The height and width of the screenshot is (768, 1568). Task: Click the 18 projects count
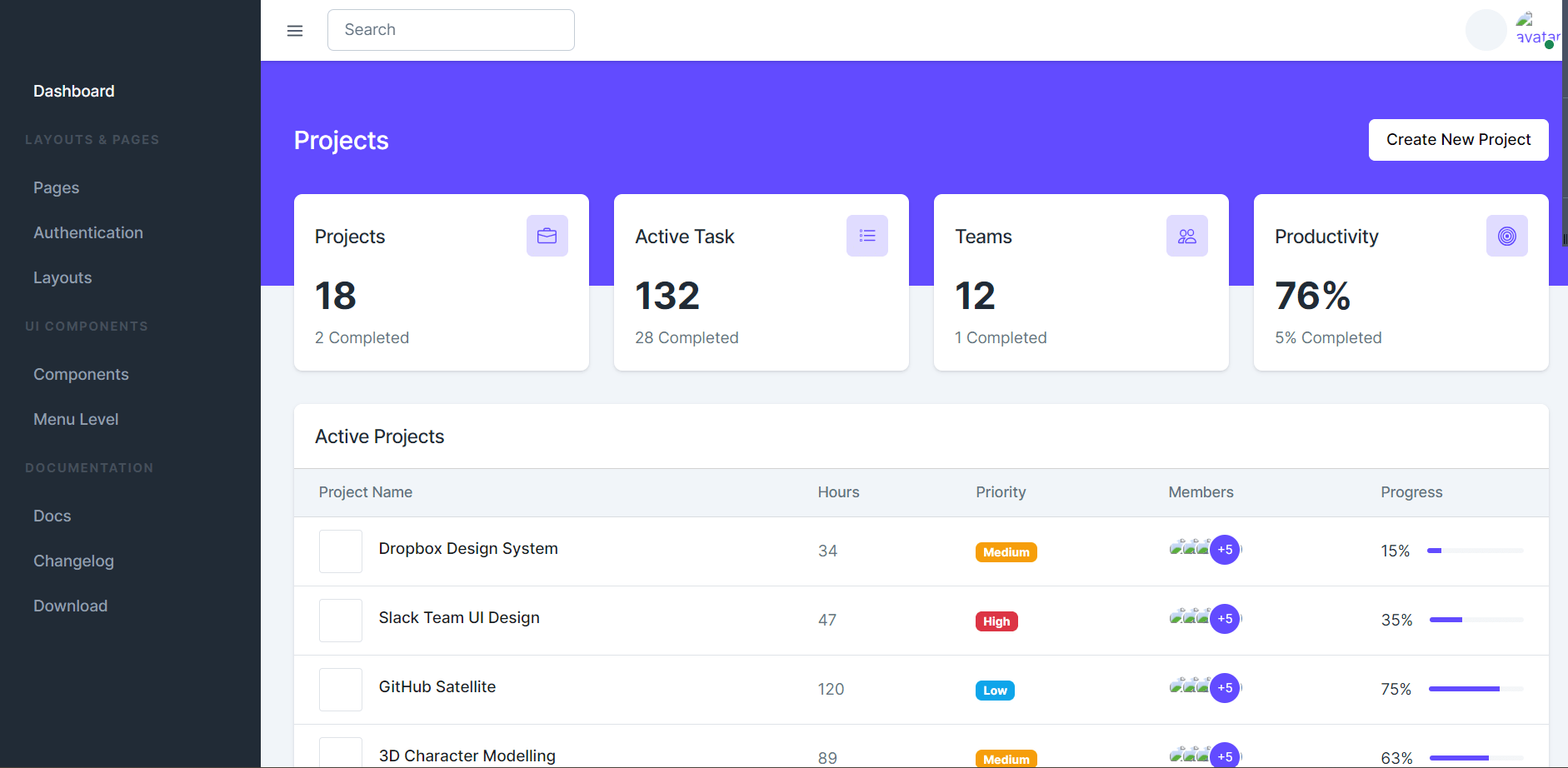(x=336, y=296)
